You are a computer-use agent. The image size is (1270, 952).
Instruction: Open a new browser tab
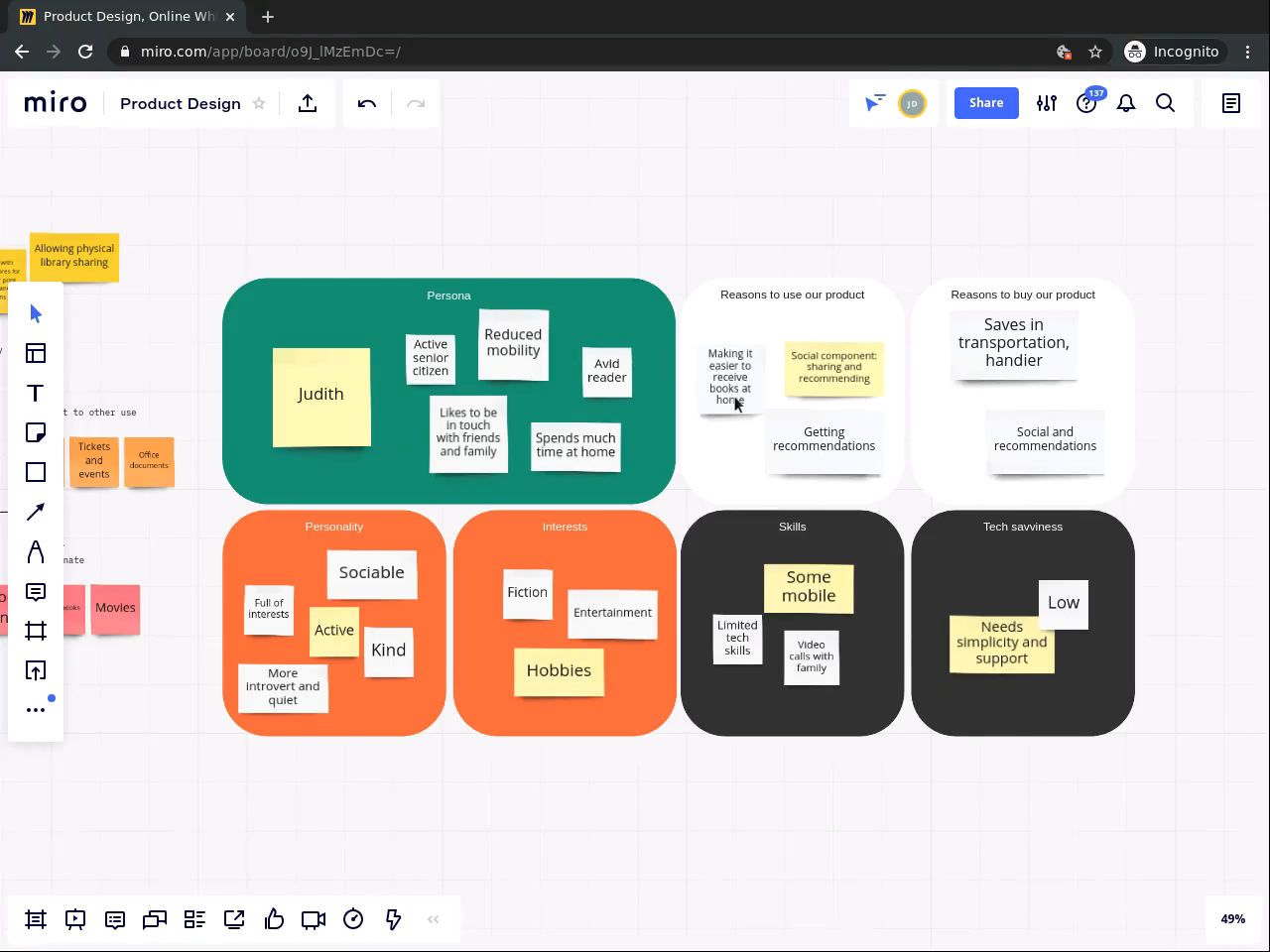pos(268,17)
